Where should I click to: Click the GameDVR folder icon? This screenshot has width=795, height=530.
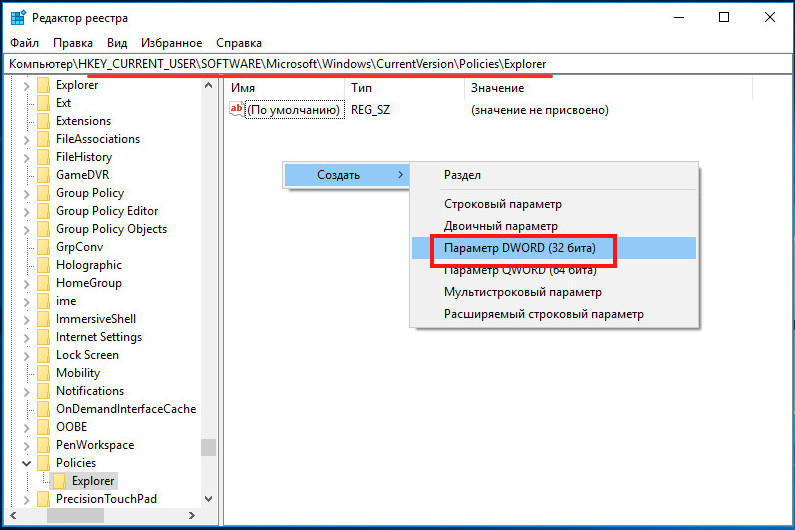coord(44,175)
